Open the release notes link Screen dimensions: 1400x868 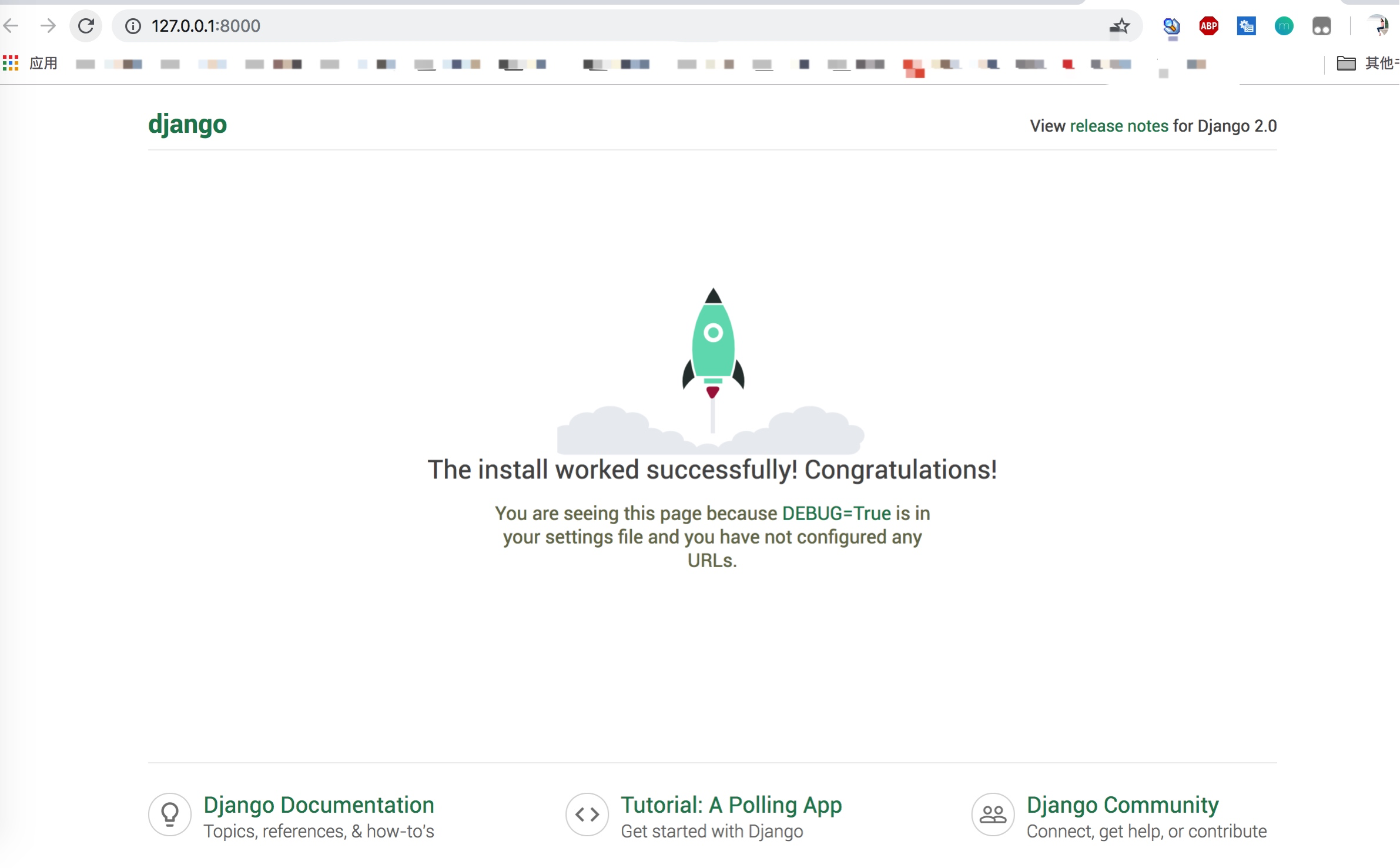[x=1118, y=126]
